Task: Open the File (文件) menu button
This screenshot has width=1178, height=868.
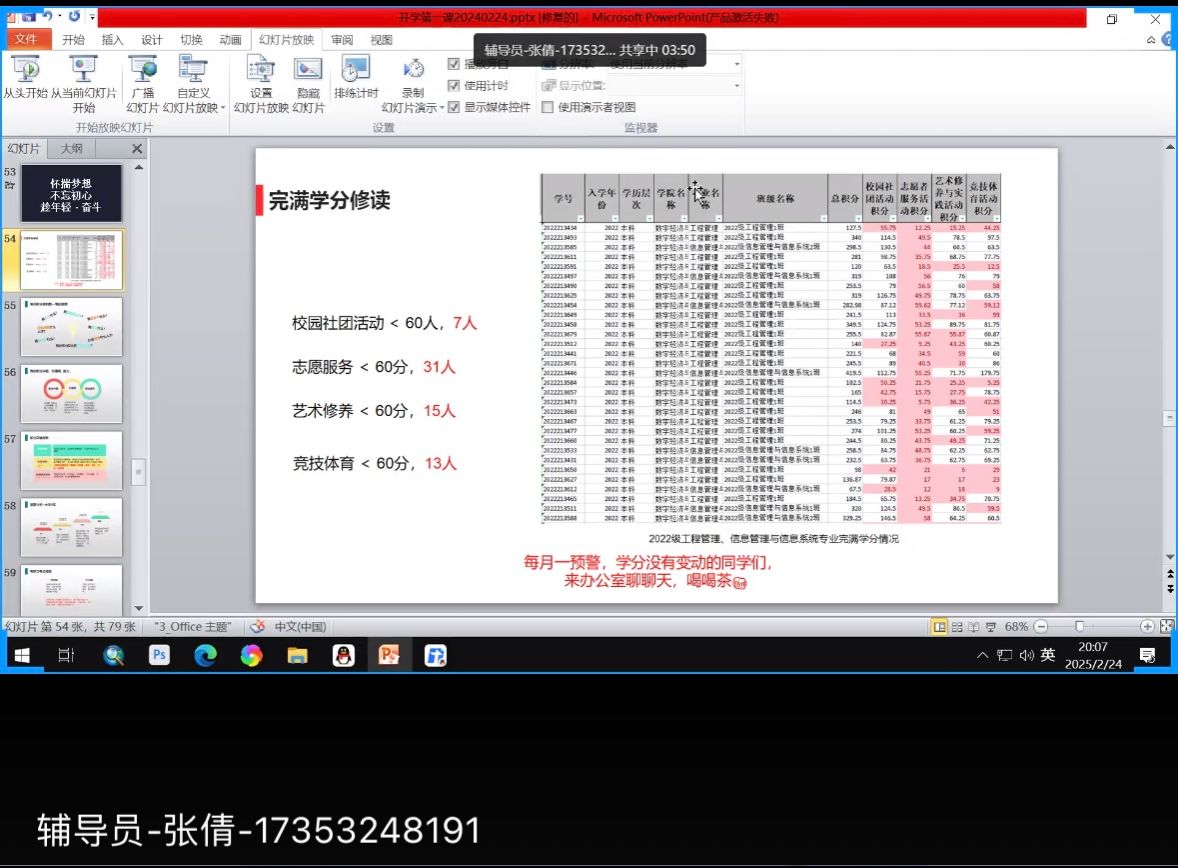Action: click(26, 40)
